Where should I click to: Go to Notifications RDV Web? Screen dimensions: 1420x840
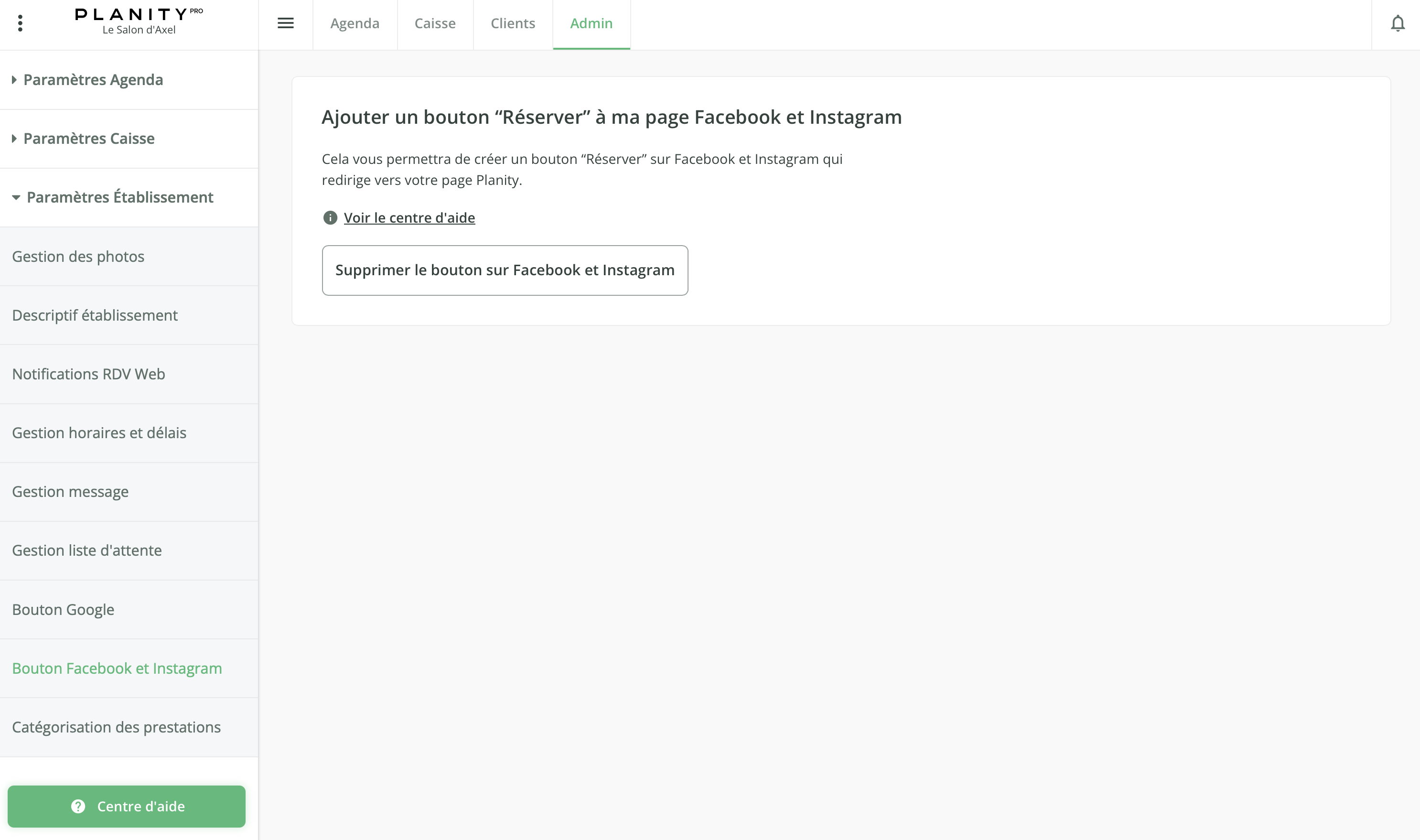click(88, 374)
